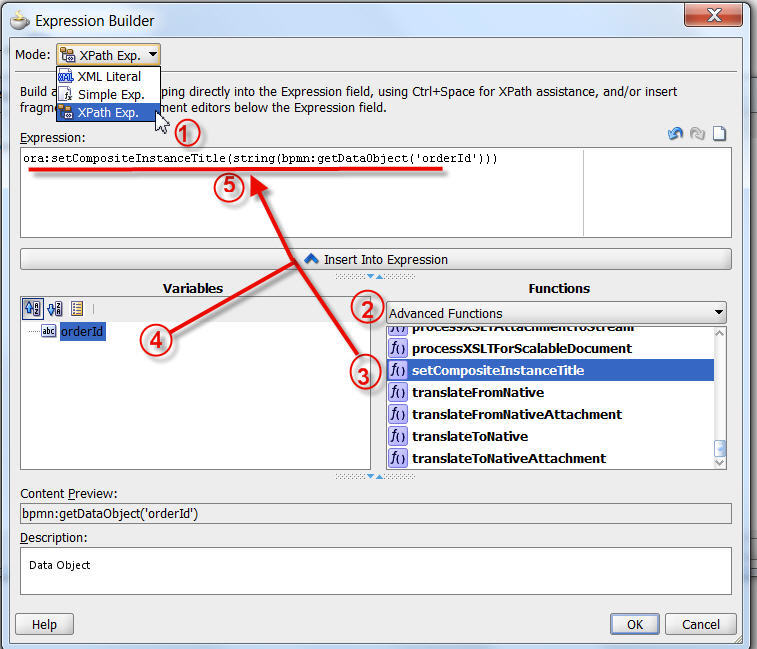Image resolution: width=757 pixels, height=649 pixels.
Task: Click the abc type icon beside orderId
Action: coord(49,331)
